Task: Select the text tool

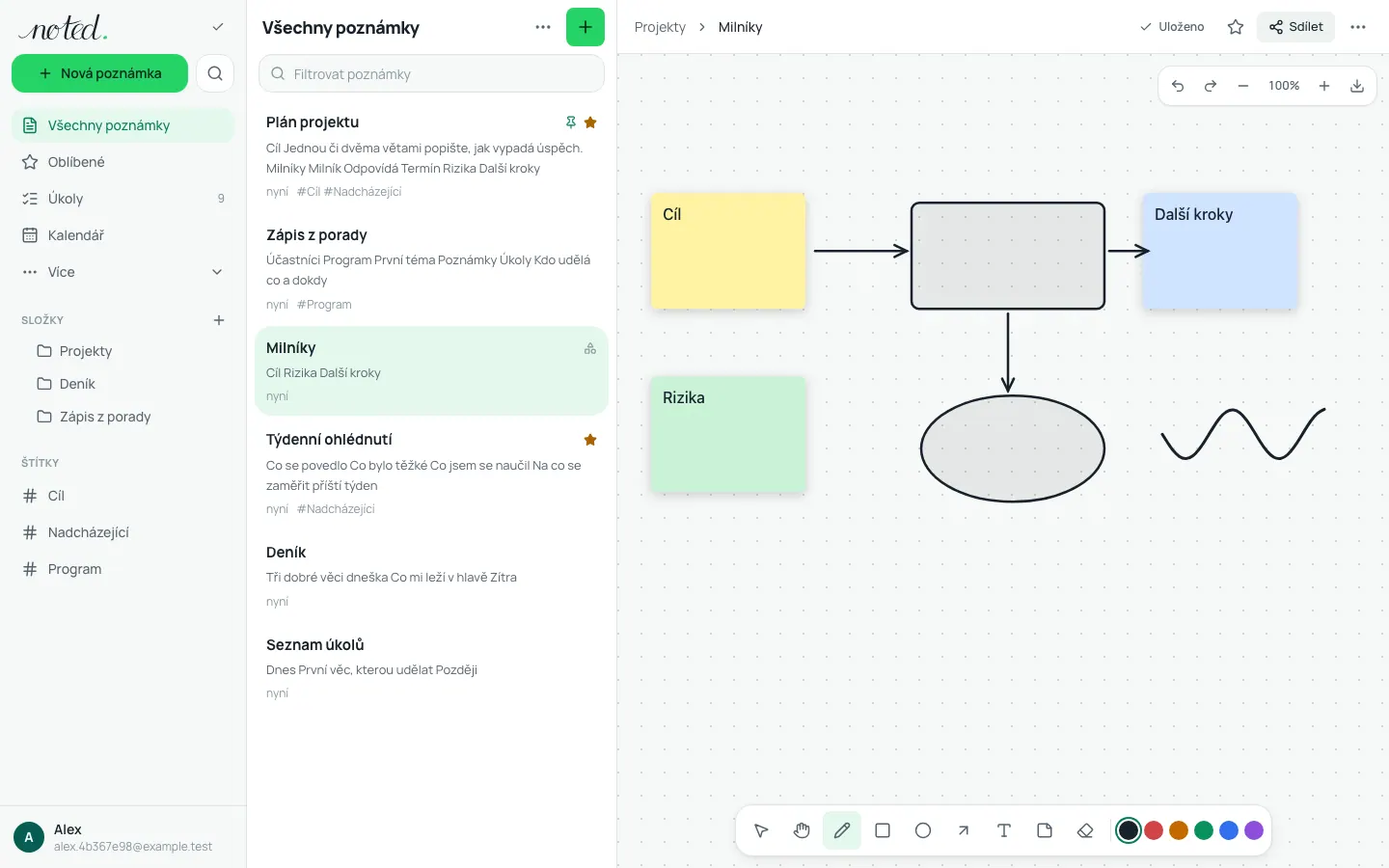Action: coord(1004,830)
